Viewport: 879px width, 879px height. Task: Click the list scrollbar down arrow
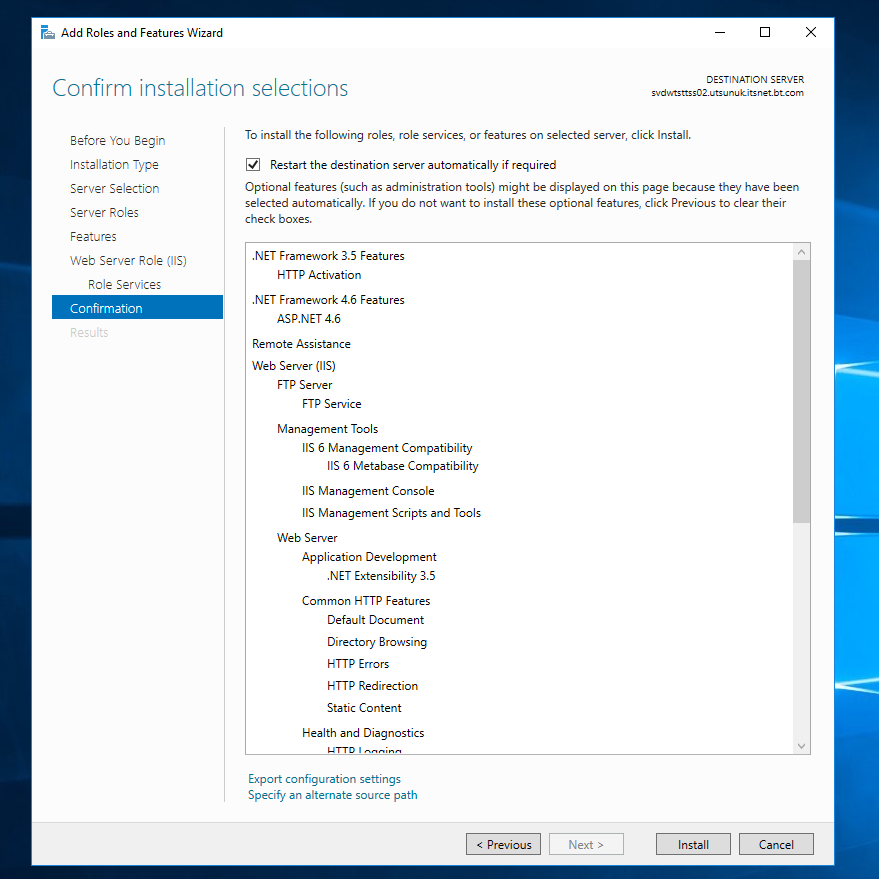[x=802, y=746]
